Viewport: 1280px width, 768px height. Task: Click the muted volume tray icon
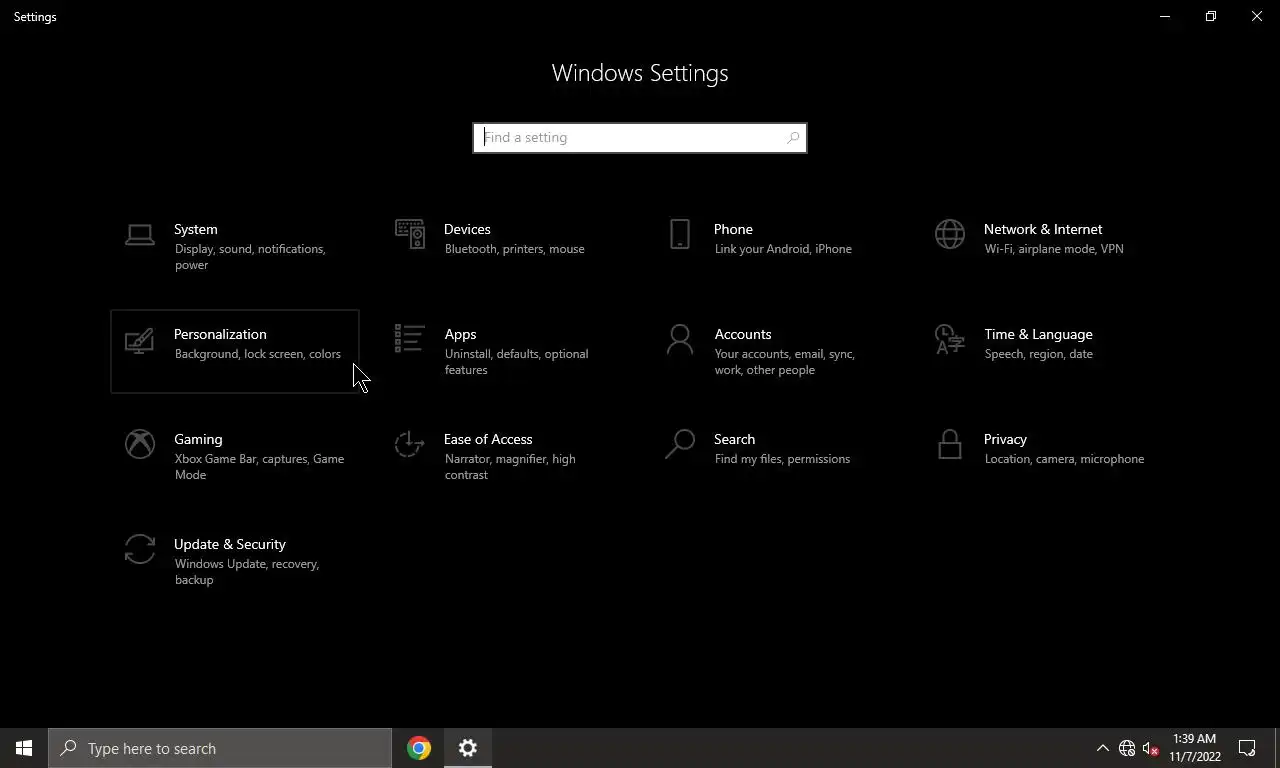coord(1150,748)
